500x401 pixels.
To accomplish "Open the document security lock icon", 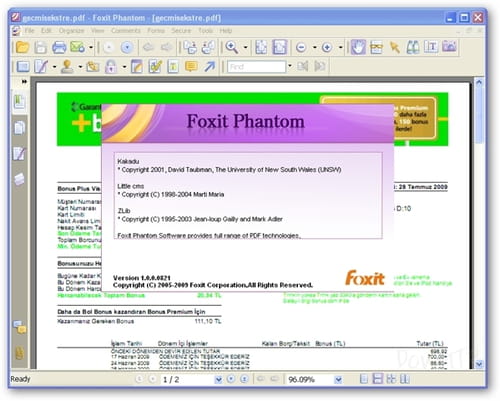I will [x=111, y=67].
